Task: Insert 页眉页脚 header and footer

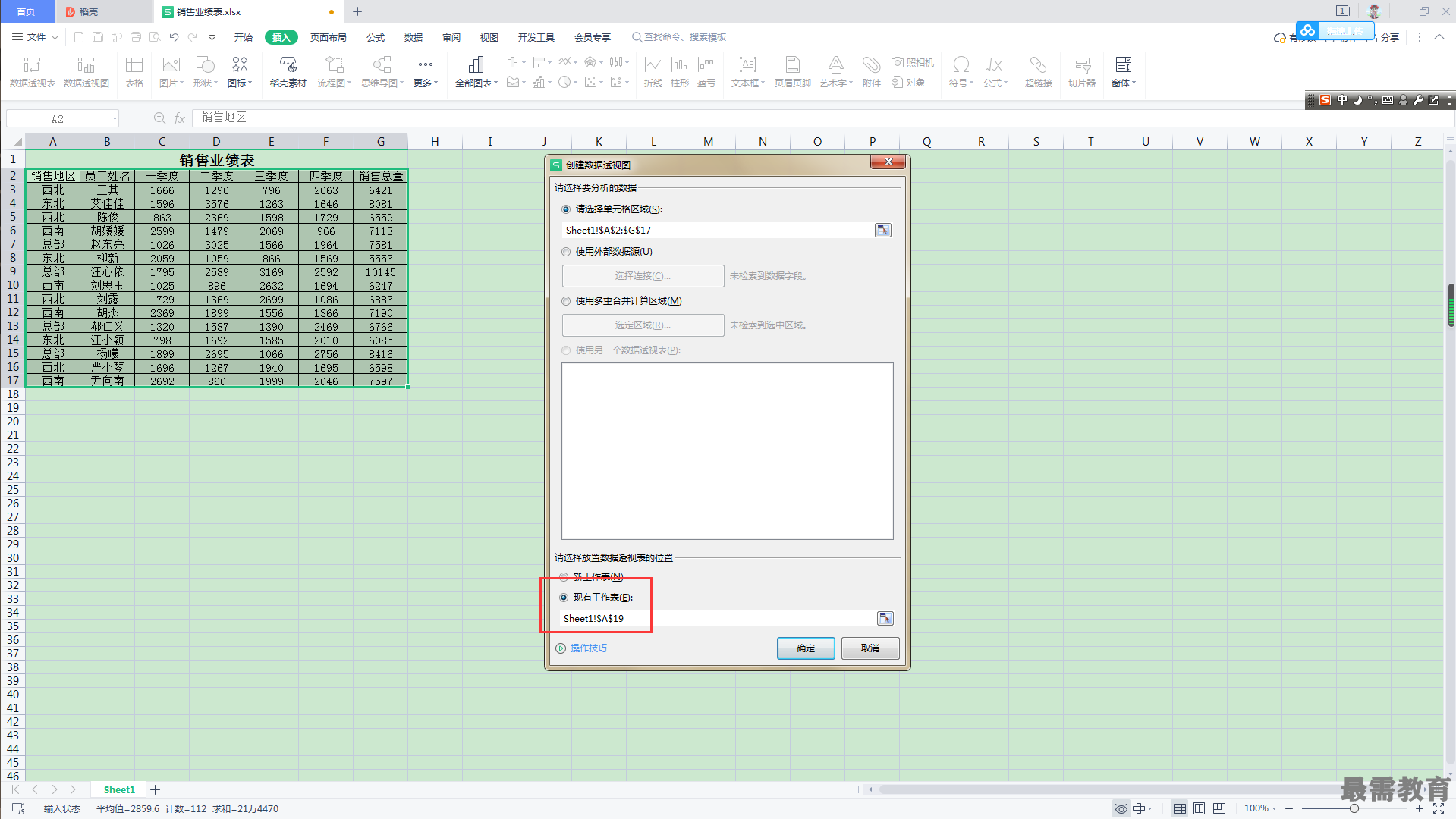Action: pos(792,72)
